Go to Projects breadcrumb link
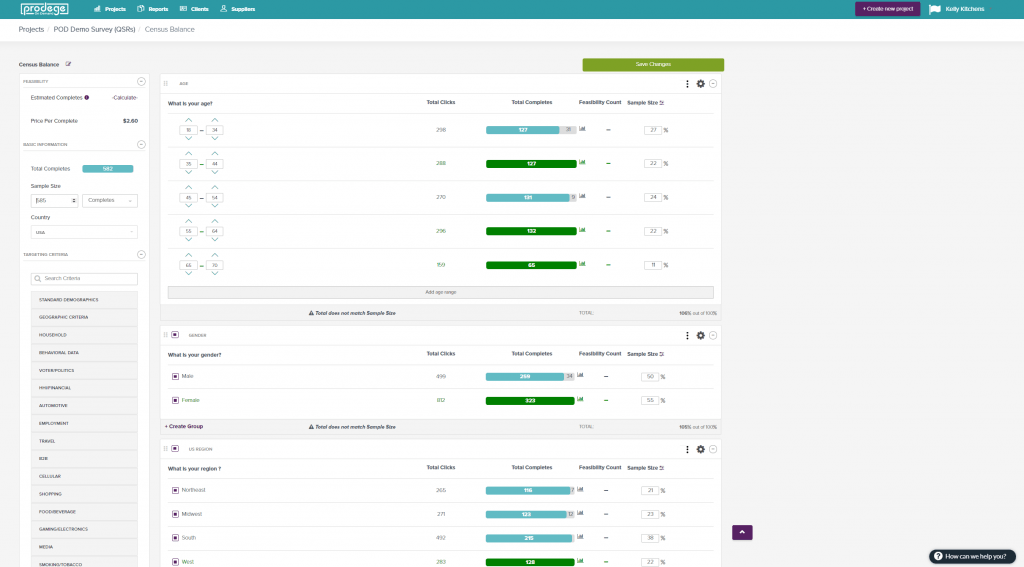The height and width of the screenshot is (567, 1024). pos(31,29)
